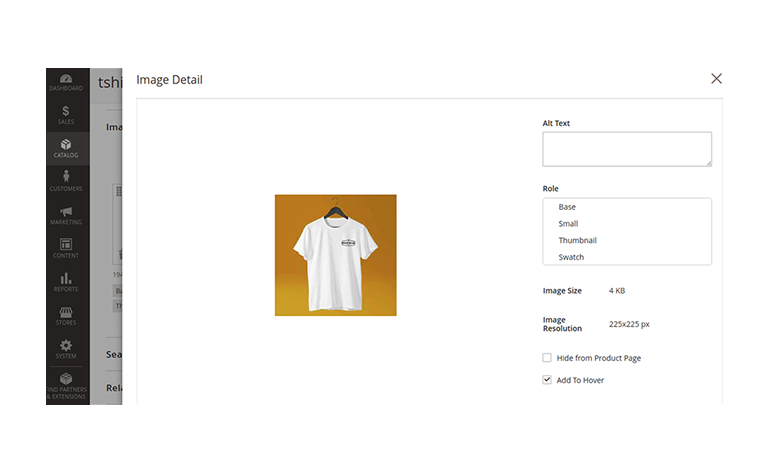Image resolution: width=782 pixels, height=473 pixels.
Task: Pick the Swatch role option
Action: point(571,257)
